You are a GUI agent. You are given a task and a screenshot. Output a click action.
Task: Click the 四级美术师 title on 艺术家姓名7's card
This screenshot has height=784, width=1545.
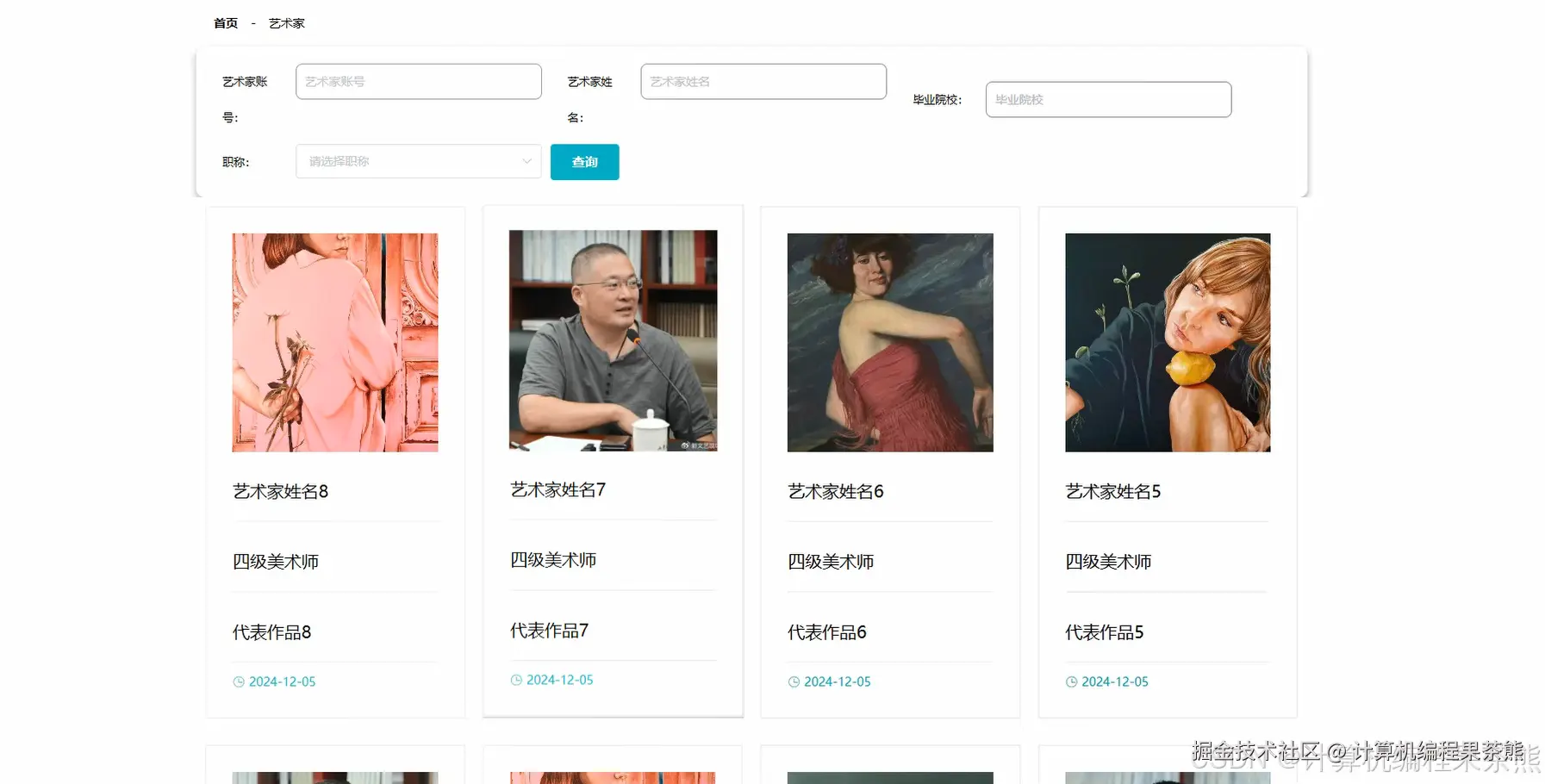tap(556, 559)
